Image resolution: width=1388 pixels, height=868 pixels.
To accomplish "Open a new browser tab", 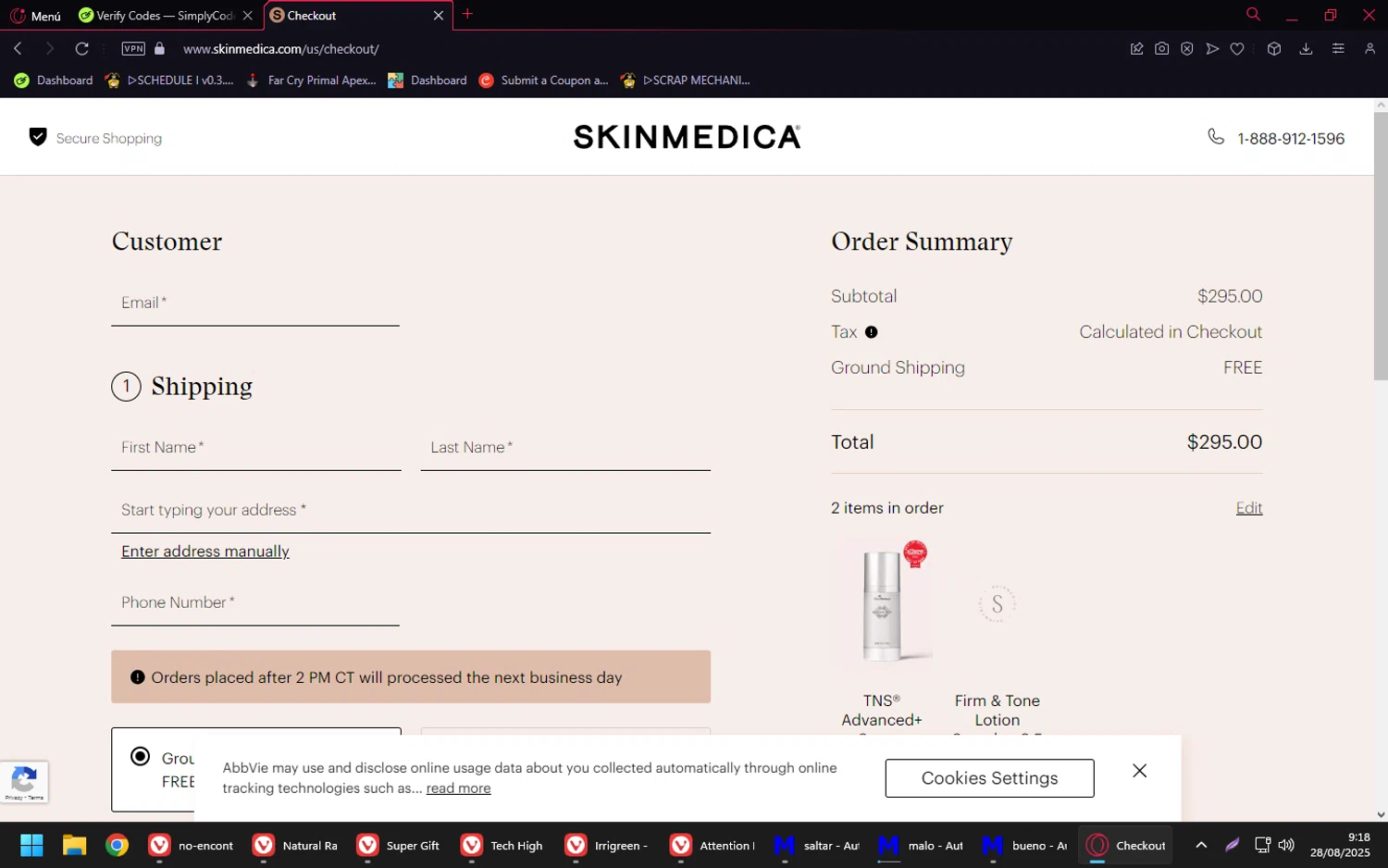I will [x=467, y=14].
